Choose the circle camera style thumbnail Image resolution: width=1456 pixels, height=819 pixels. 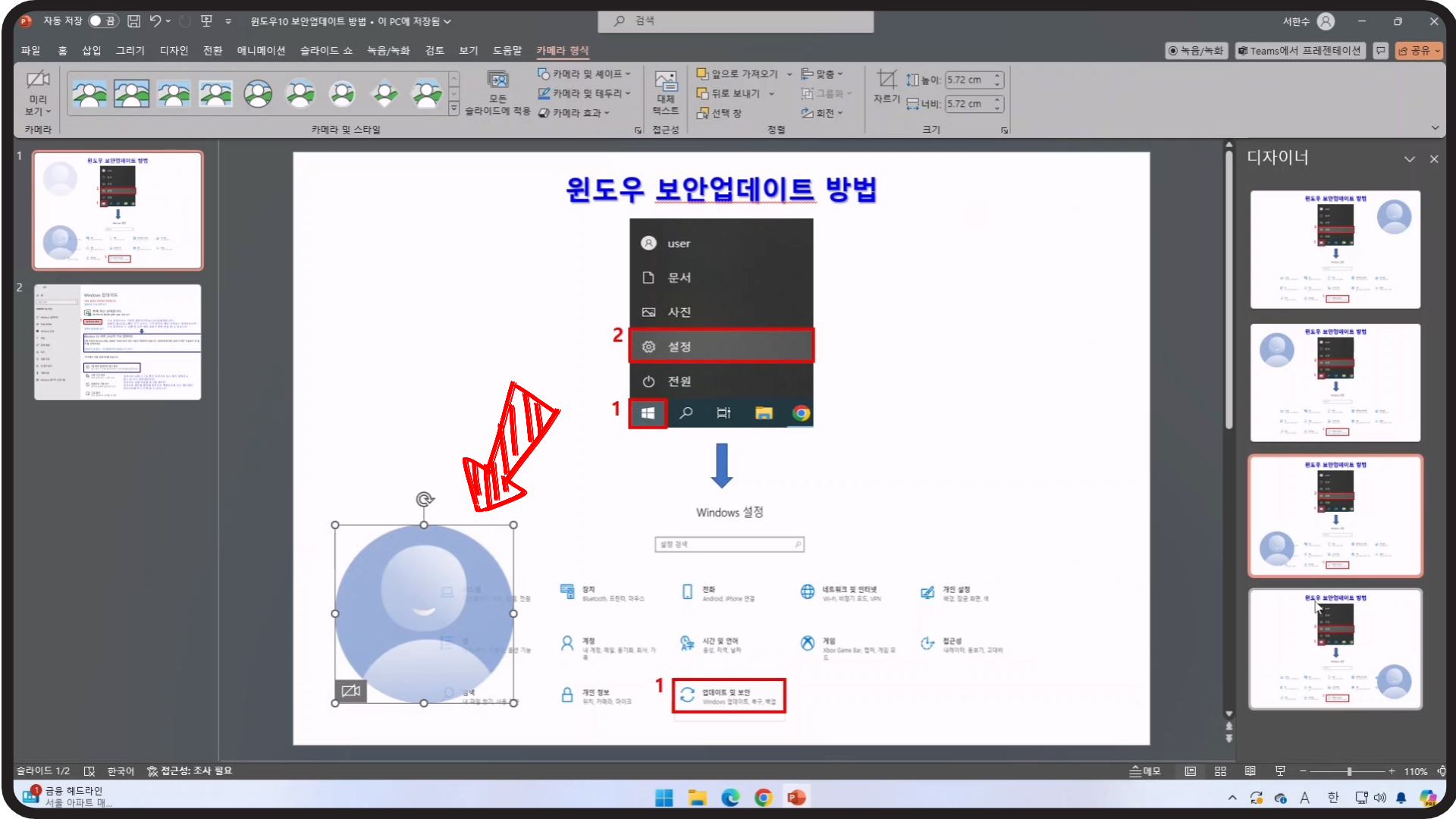tap(258, 93)
